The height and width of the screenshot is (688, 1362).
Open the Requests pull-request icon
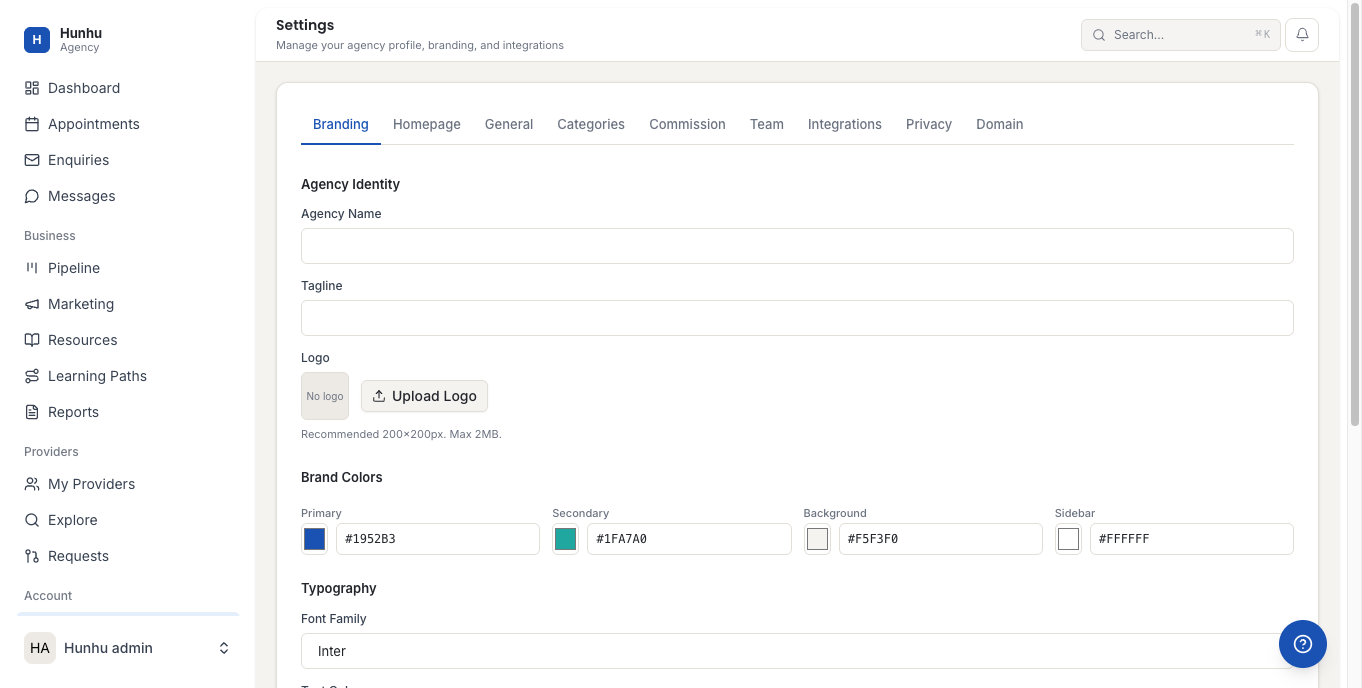click(32, 556)
